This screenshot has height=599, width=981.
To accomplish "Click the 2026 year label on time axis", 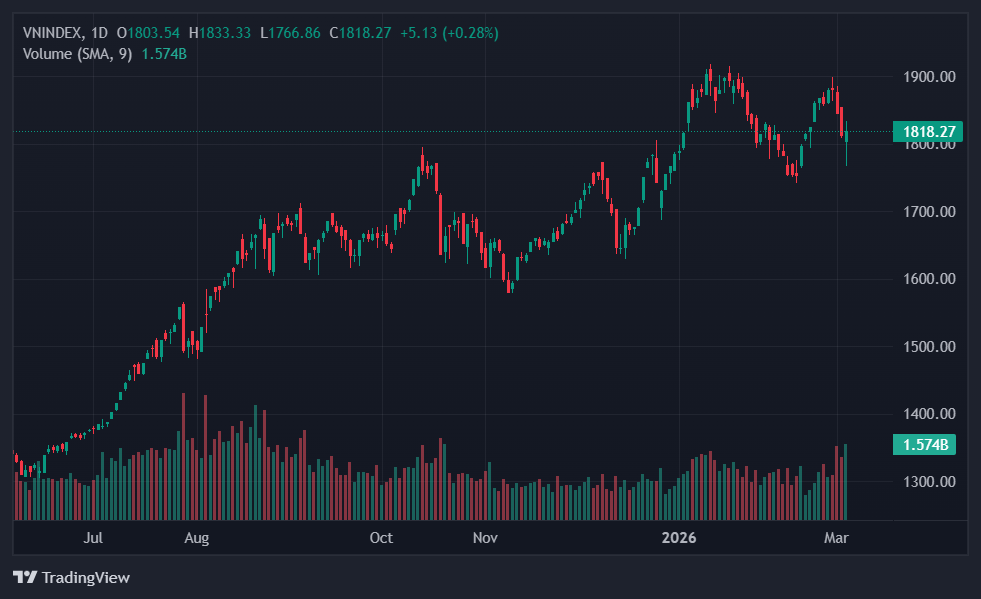I will click(678, 538).
